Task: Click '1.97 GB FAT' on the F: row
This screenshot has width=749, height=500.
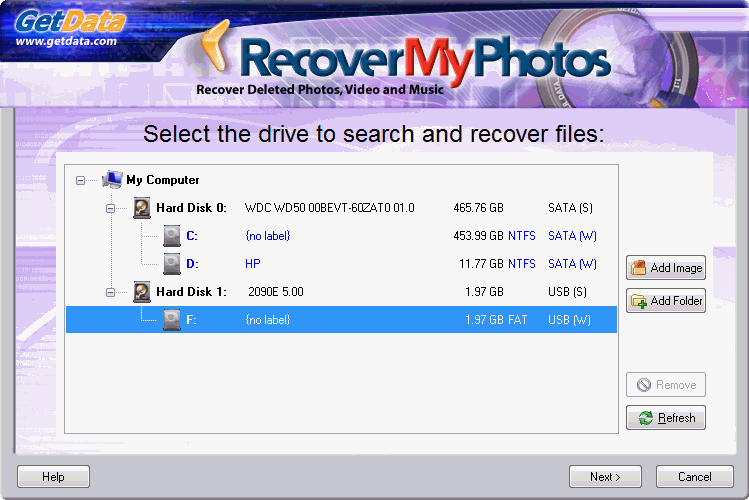Action: click(x=496, y=320)
